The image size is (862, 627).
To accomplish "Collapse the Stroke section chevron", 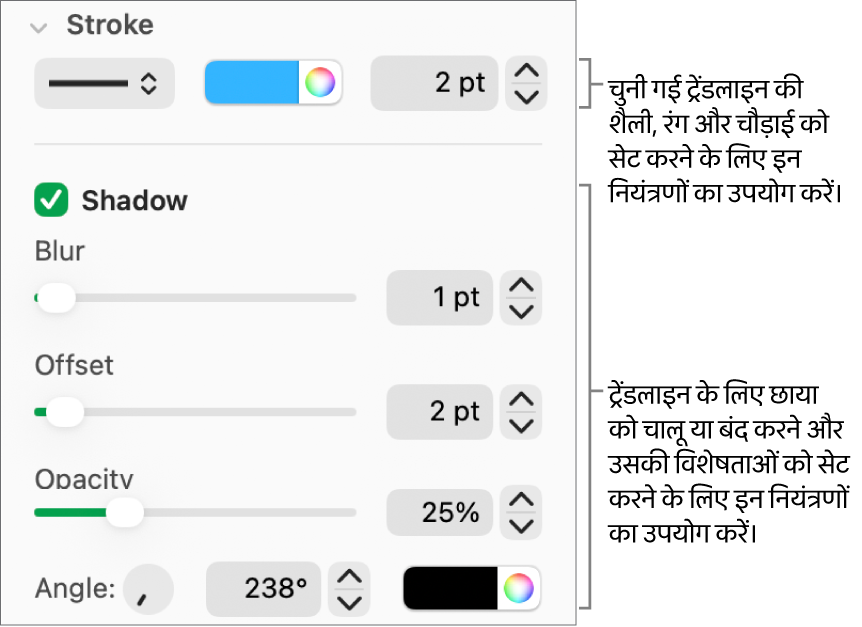I will click(39, 27).
